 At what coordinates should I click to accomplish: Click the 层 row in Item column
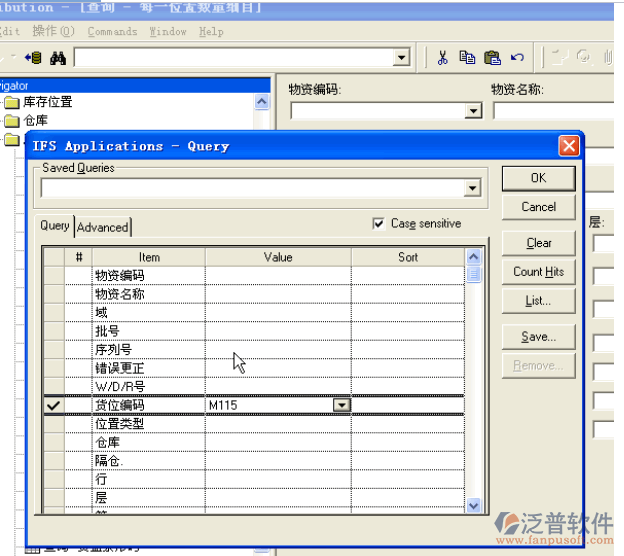coord(148,497)
